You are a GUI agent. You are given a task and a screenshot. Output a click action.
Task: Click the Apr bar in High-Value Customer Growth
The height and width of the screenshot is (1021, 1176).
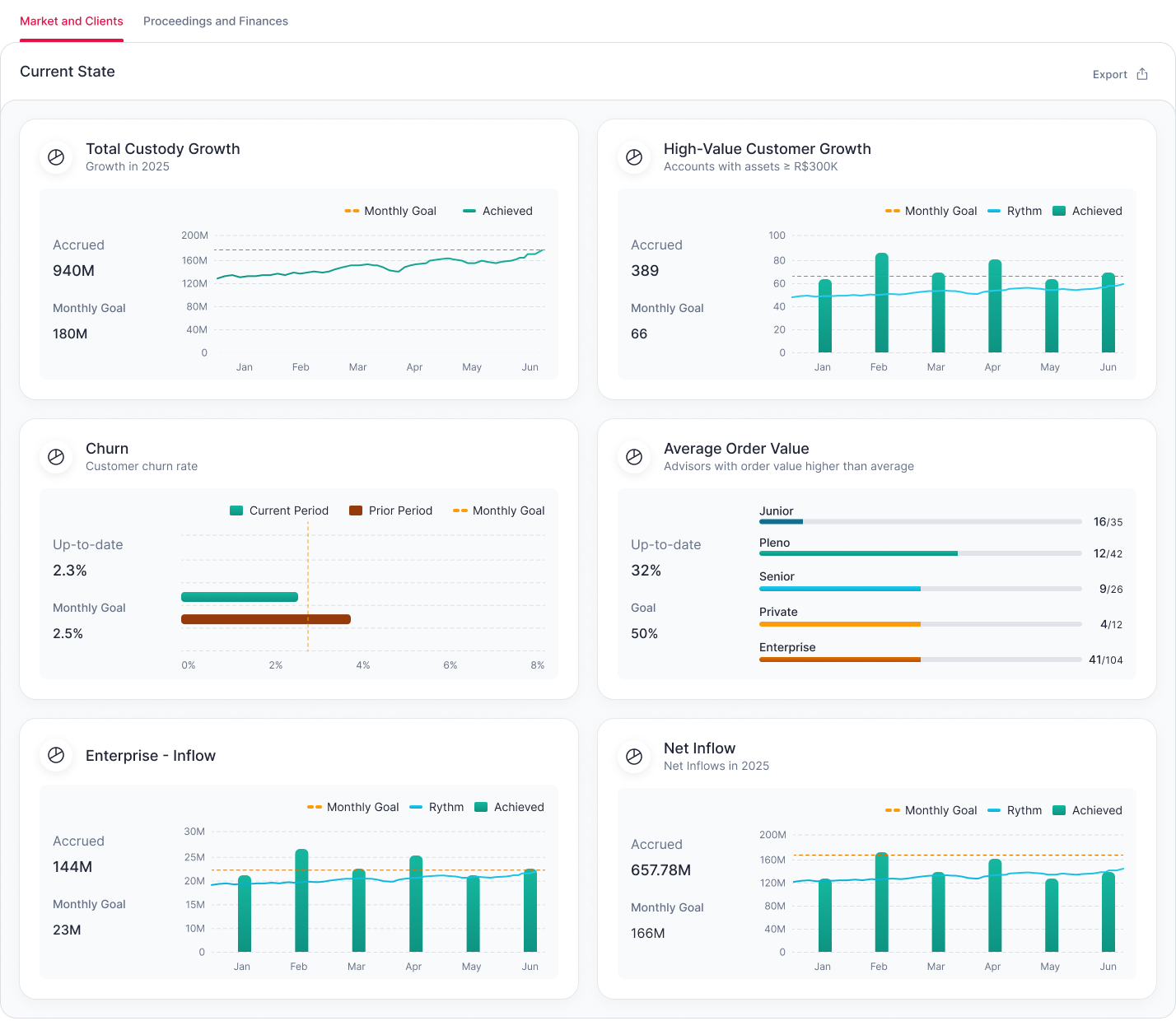(x=995, y=306)
